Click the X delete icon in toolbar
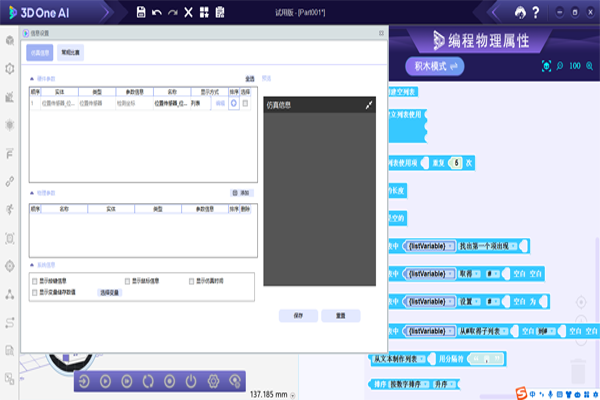Image resolution: width=600 pixels, height=400 pixels. click(188, 12)
